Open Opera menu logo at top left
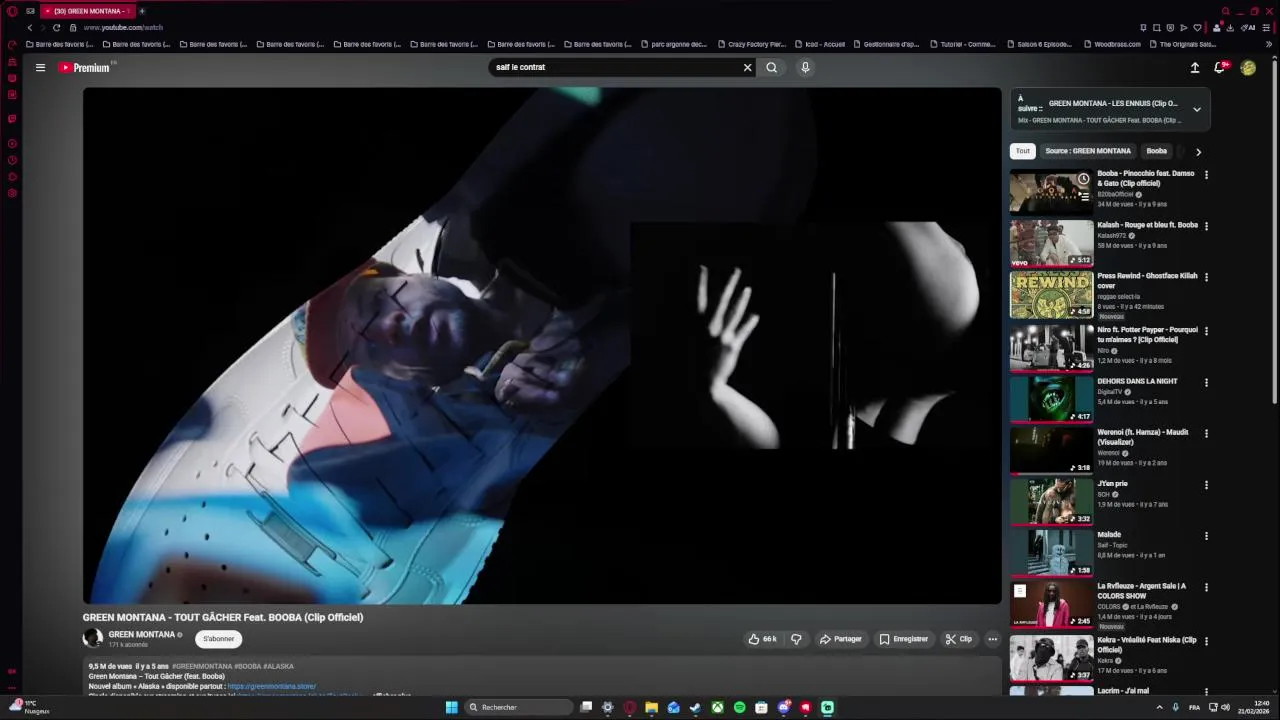The image size is (1280, 720). (x=12, y=11)
